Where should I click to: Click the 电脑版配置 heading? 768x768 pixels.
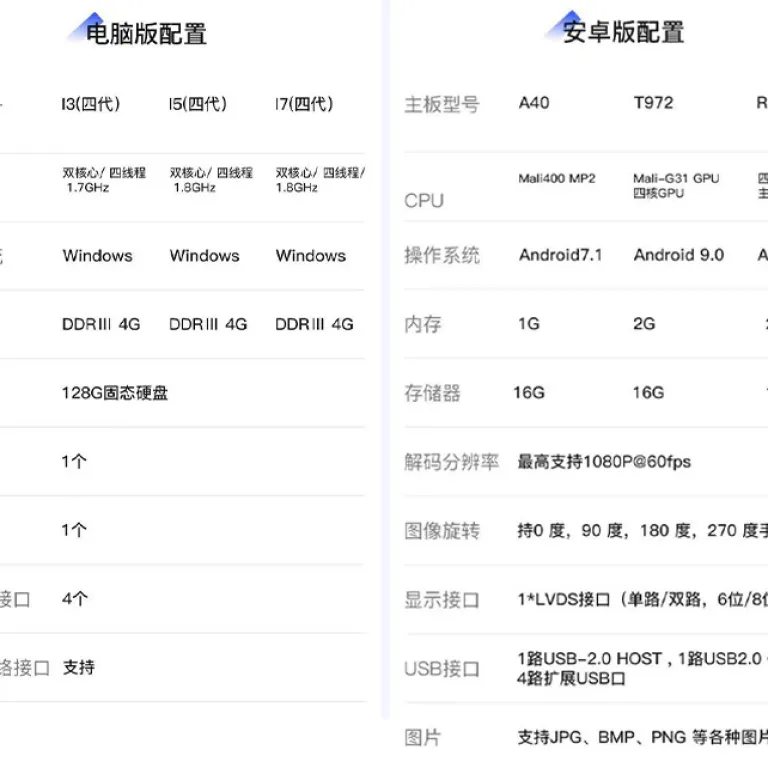[x=146, y=34]
